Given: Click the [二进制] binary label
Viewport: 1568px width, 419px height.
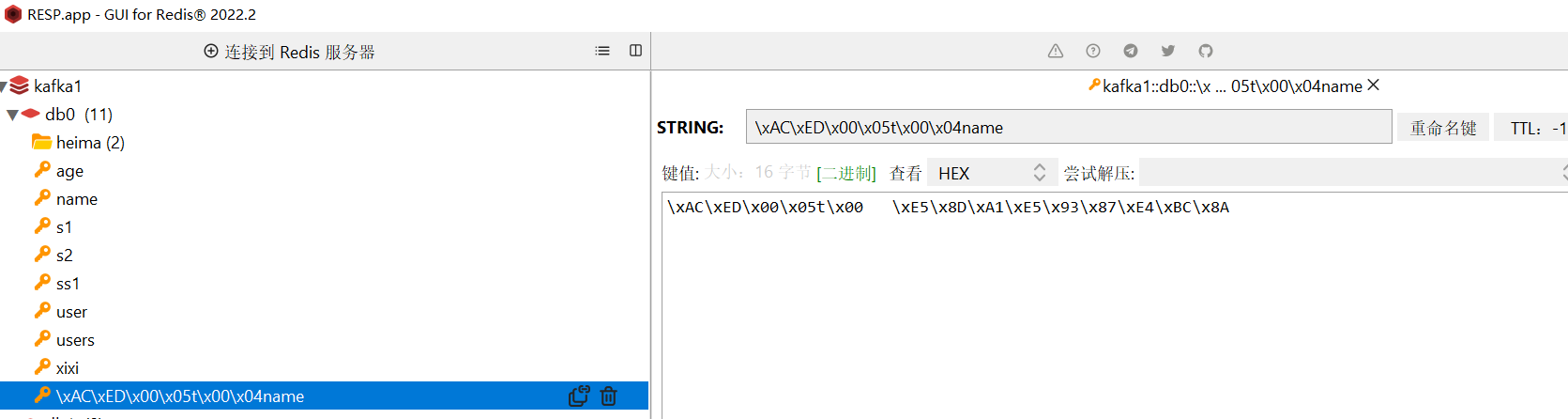Looking at the screenshot, I should point(846,173).
